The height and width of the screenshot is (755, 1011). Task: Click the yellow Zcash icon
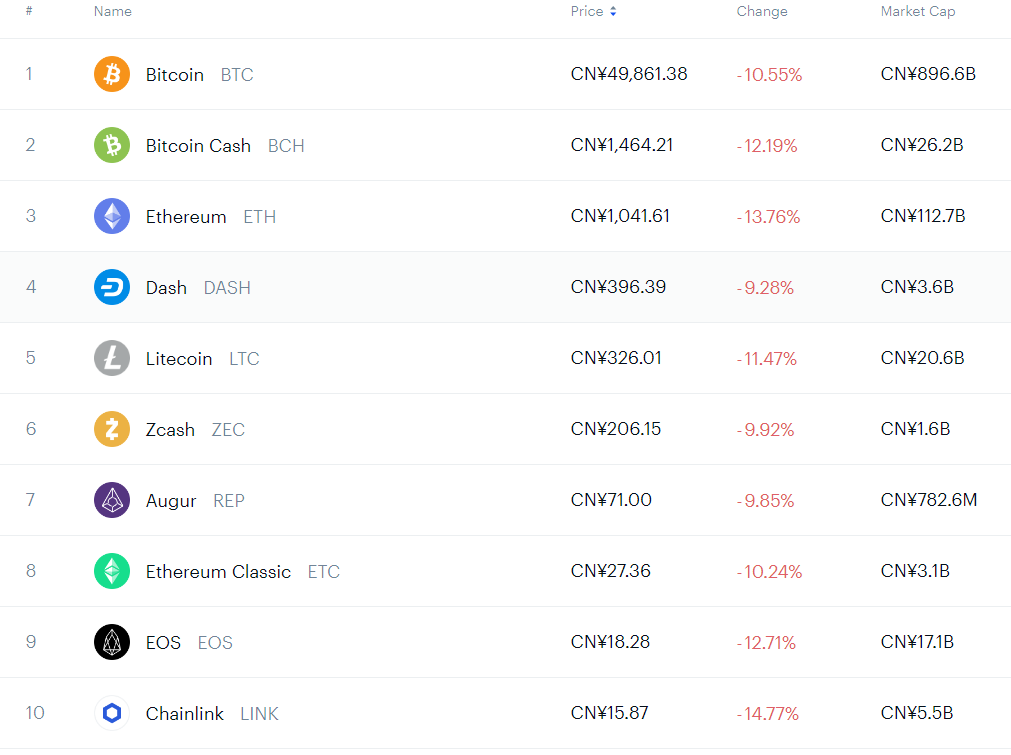[112, 429]
